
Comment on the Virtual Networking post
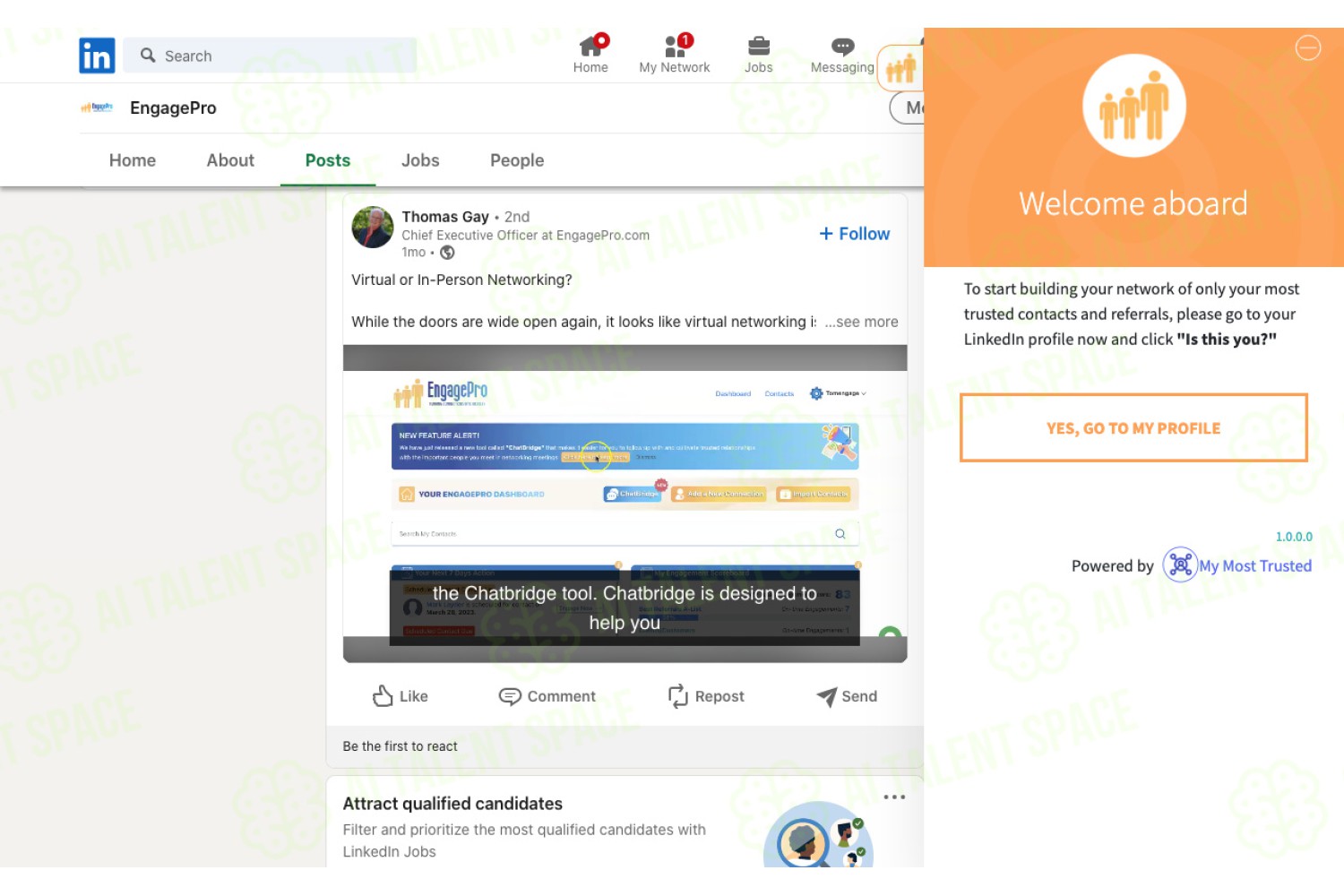click(547, 696)
